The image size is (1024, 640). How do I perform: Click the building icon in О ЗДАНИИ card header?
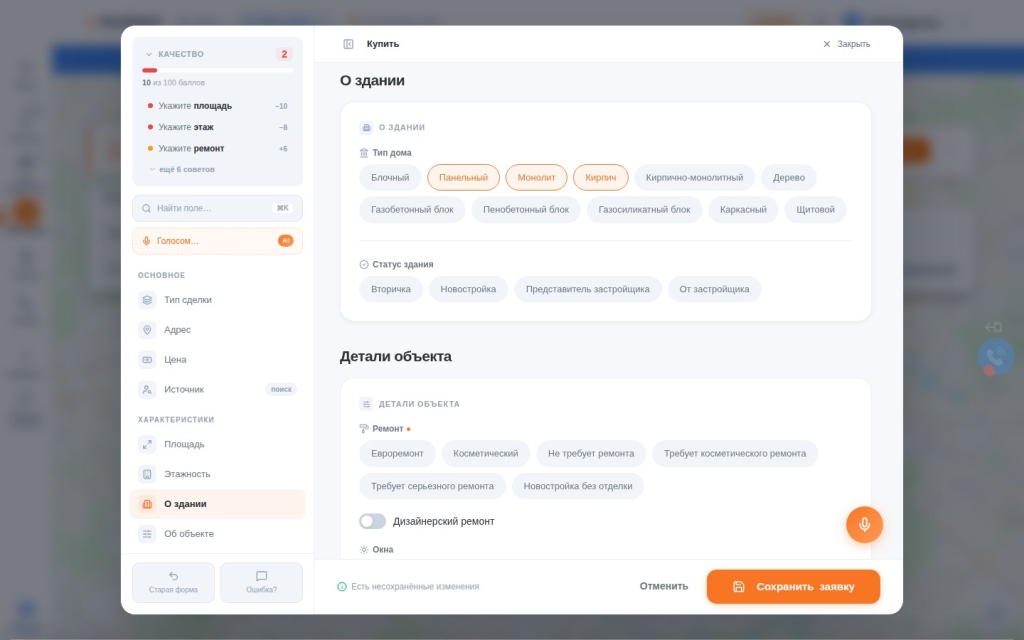366,127
